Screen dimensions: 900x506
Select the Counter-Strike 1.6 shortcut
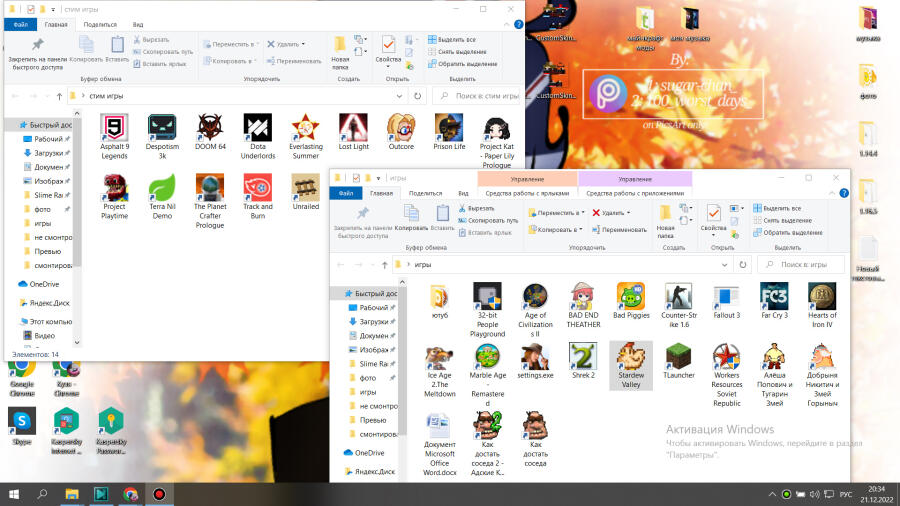678,305
